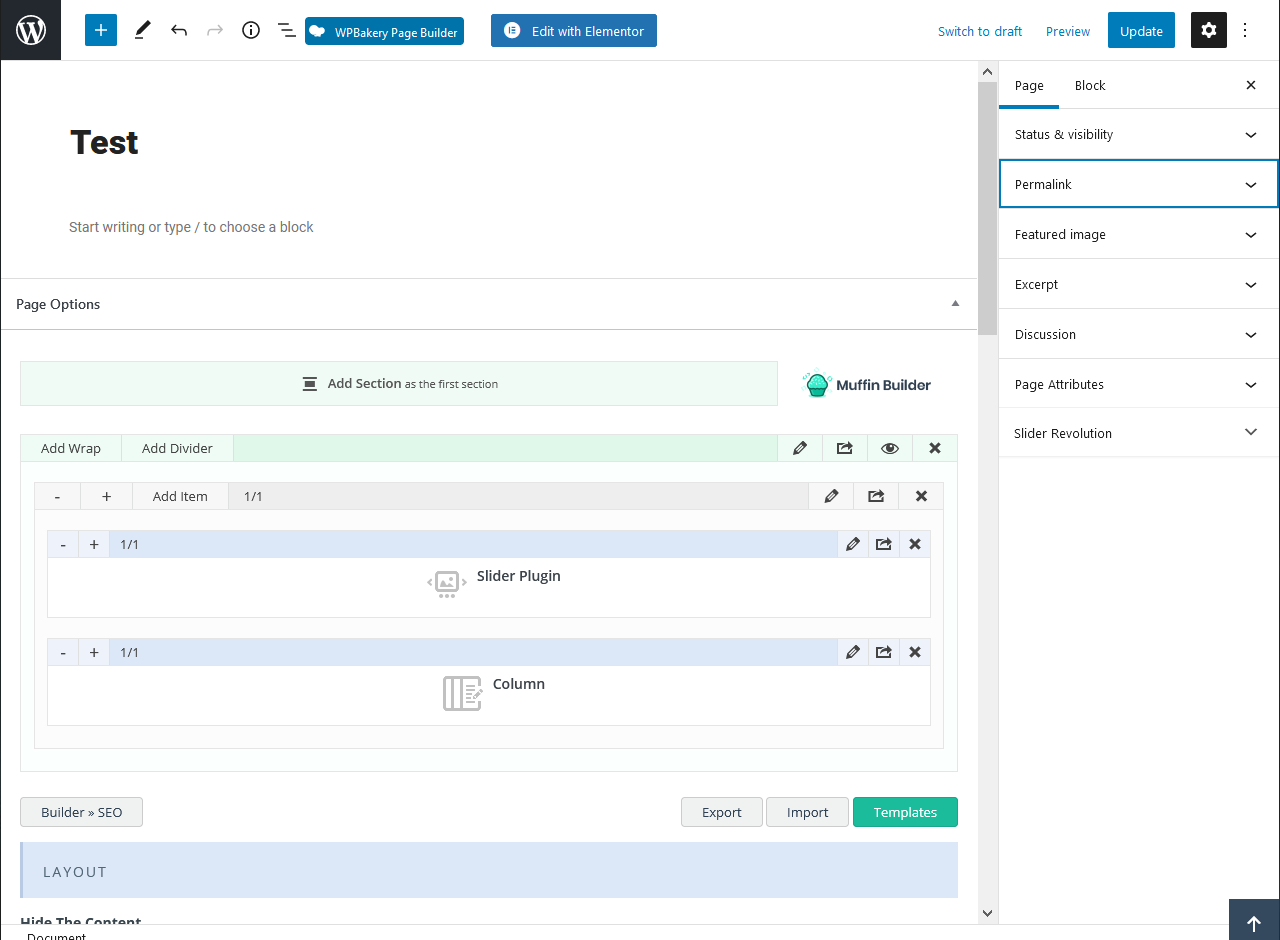1280x940 pixels.
Task: Export the Column item share icon
Action: (x=884, y=652)
